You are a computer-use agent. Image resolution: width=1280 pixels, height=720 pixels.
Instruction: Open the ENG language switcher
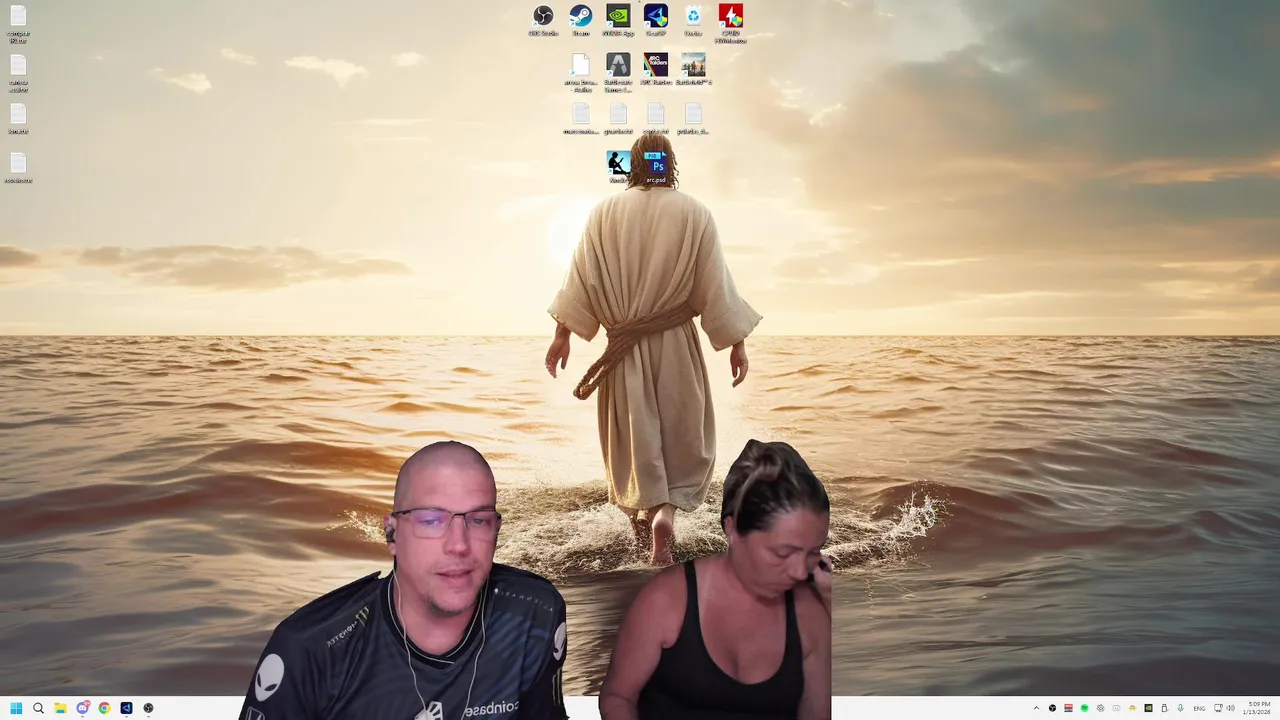1199,708
